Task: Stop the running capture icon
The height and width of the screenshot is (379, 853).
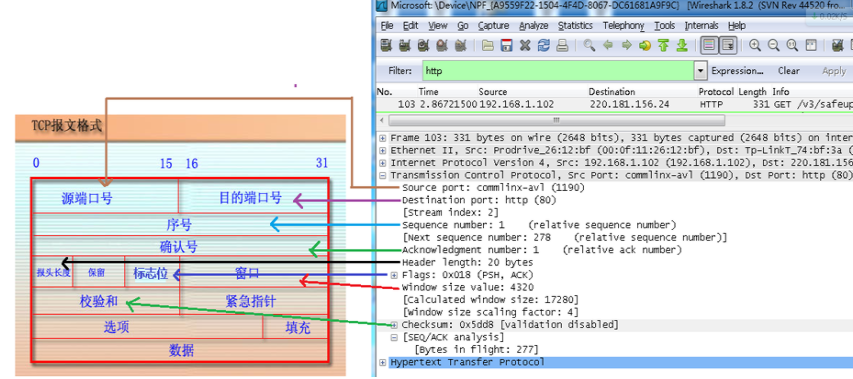Action: coord(442,46)
